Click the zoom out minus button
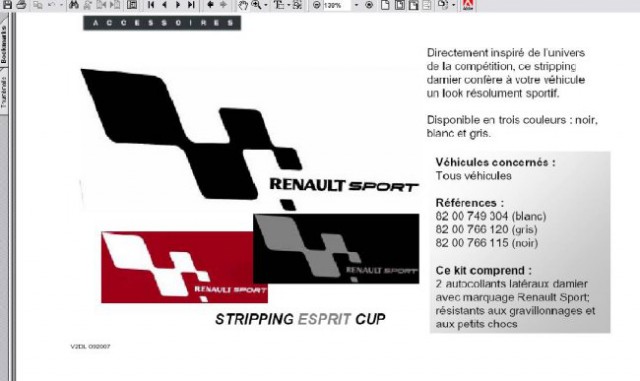Viewport: 640px width, 381px height. tap(316, 5)
